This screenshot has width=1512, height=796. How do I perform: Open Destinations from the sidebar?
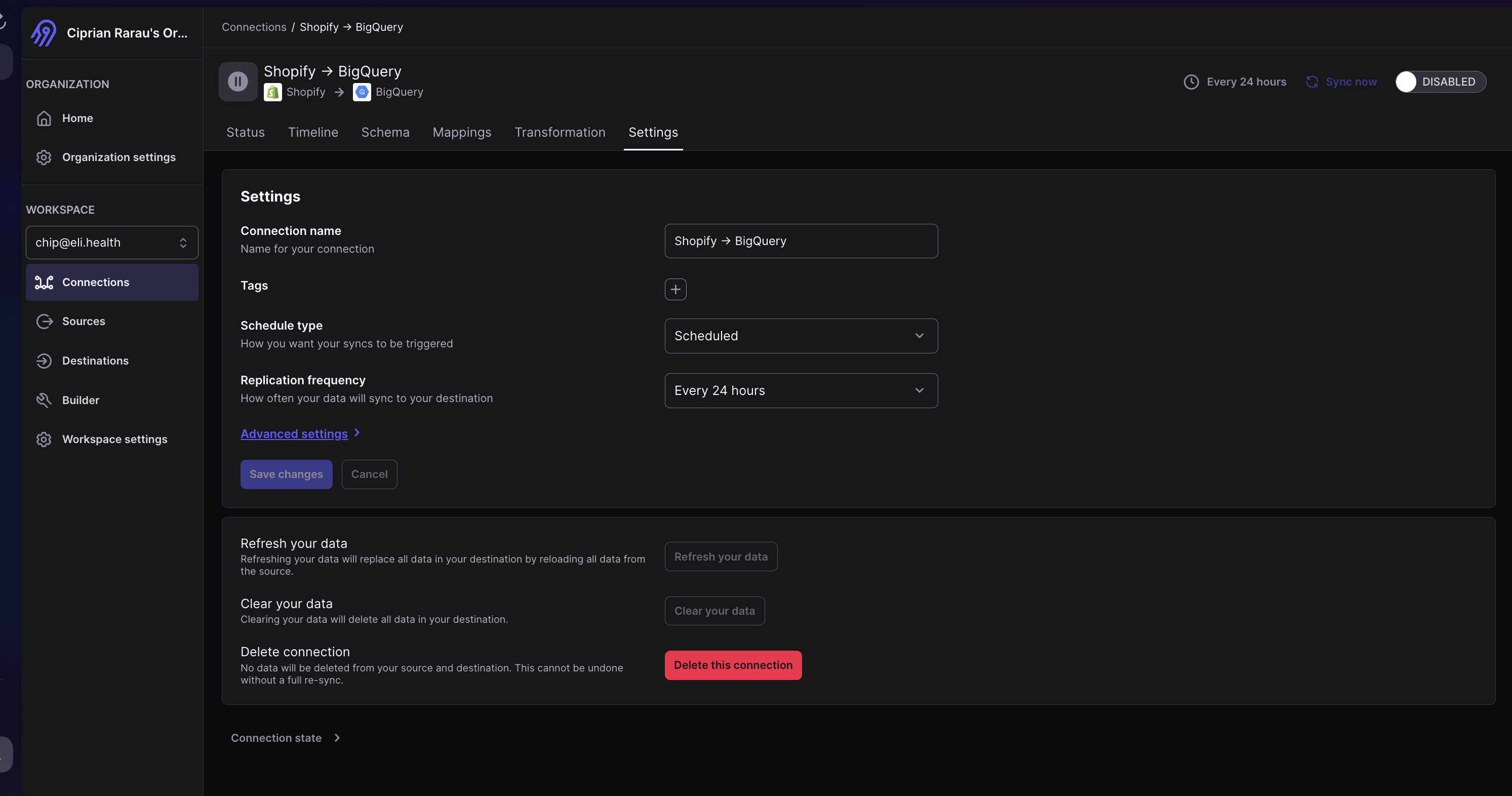95,361
